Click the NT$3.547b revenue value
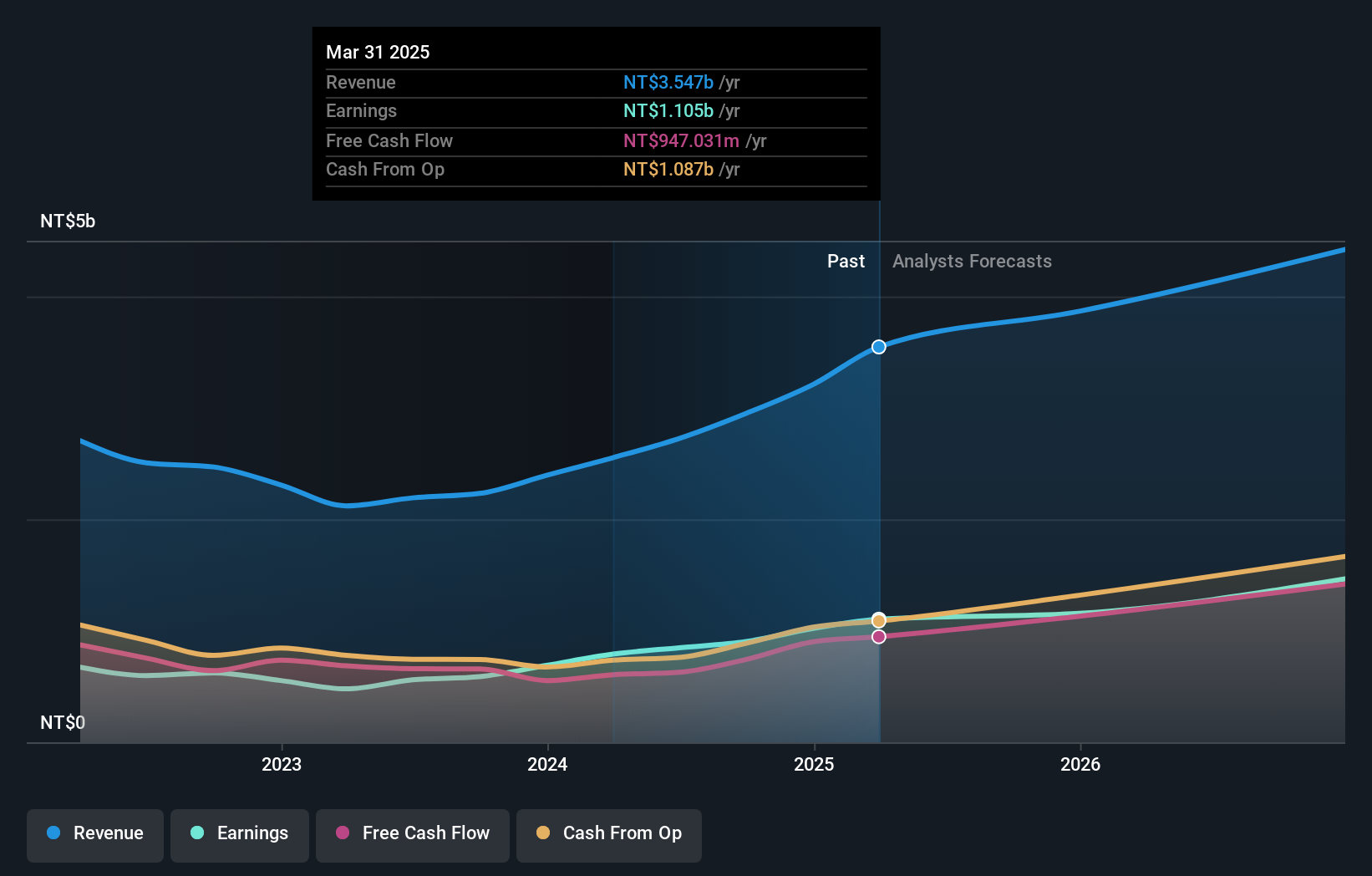 (x=668, y=83)
